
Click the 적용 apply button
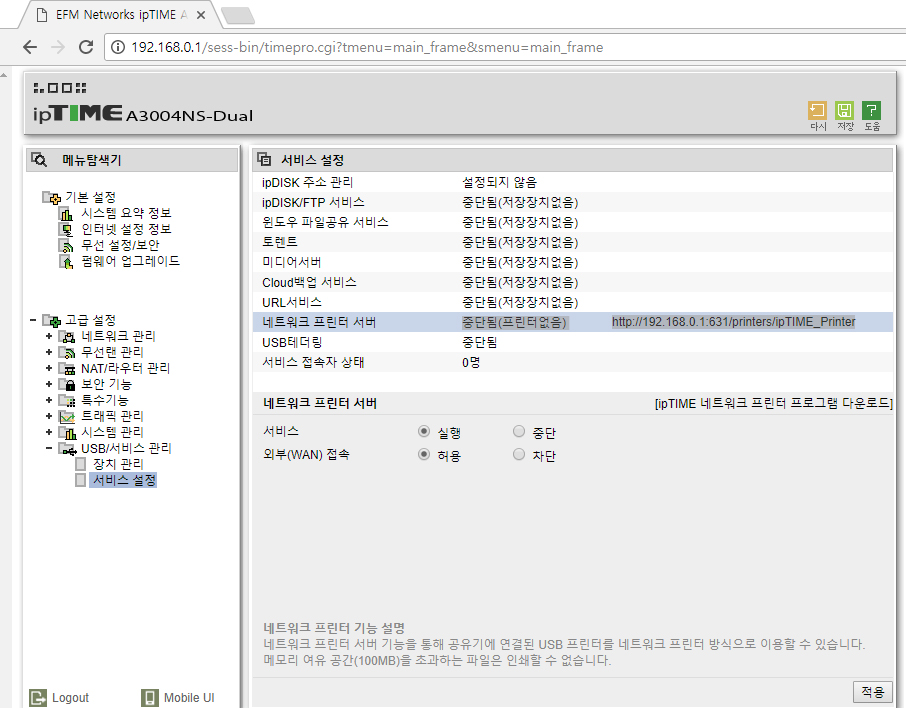click(x=872, y=691)
